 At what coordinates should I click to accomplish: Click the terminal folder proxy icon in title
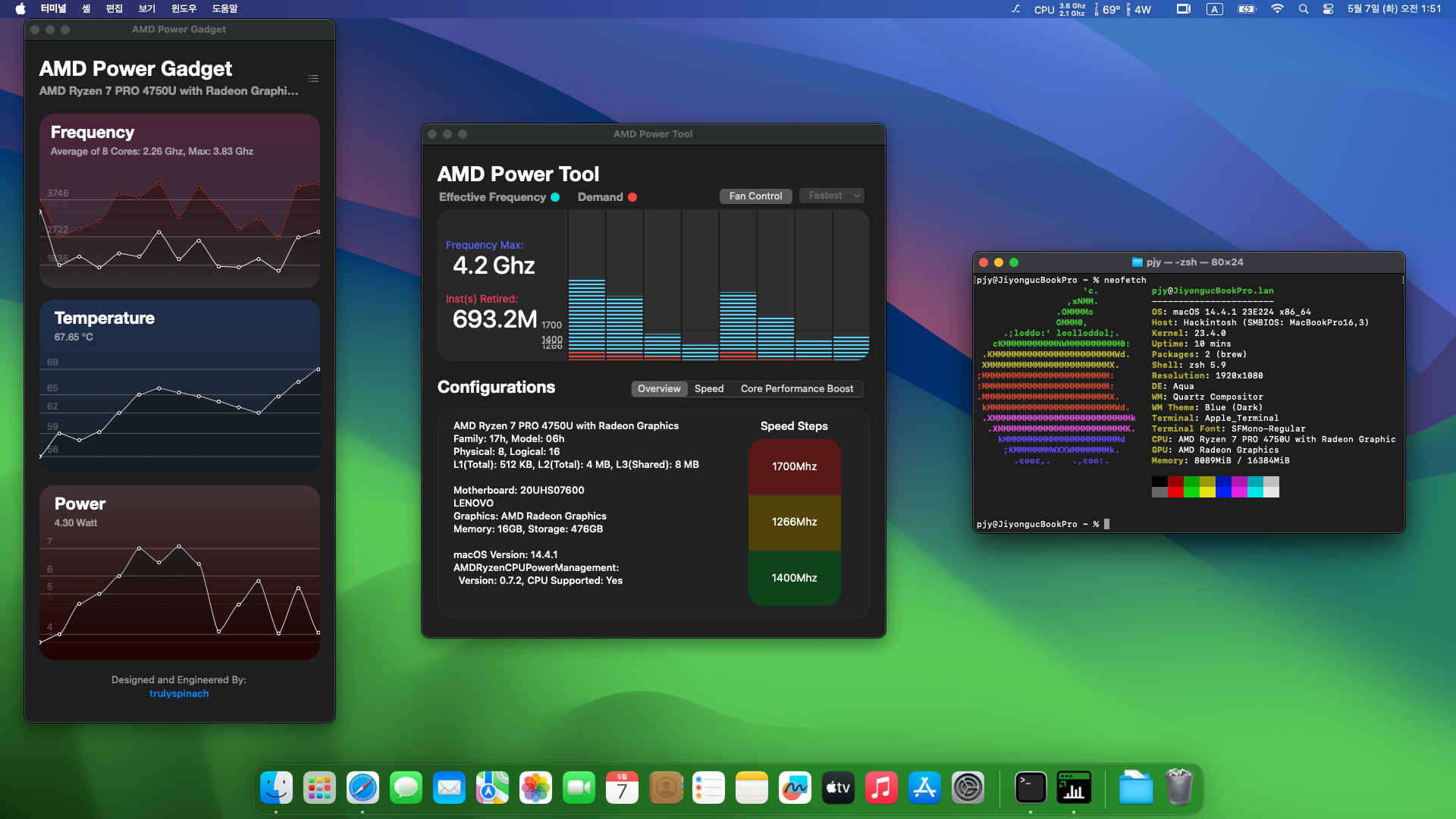(x=1137, y=262)
